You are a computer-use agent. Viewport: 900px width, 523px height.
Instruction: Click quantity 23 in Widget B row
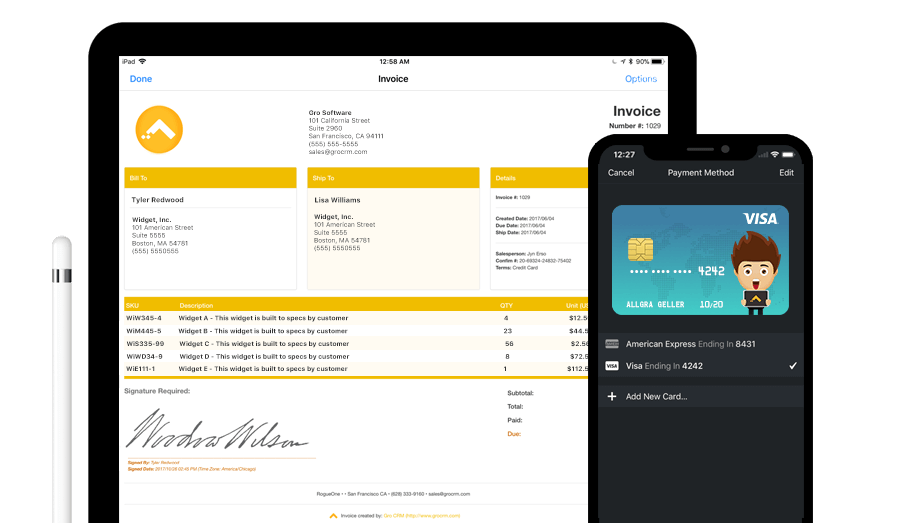point(507,331)
